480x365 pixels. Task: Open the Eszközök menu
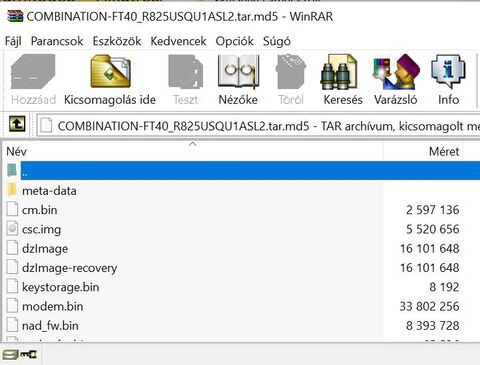(117, 41)
